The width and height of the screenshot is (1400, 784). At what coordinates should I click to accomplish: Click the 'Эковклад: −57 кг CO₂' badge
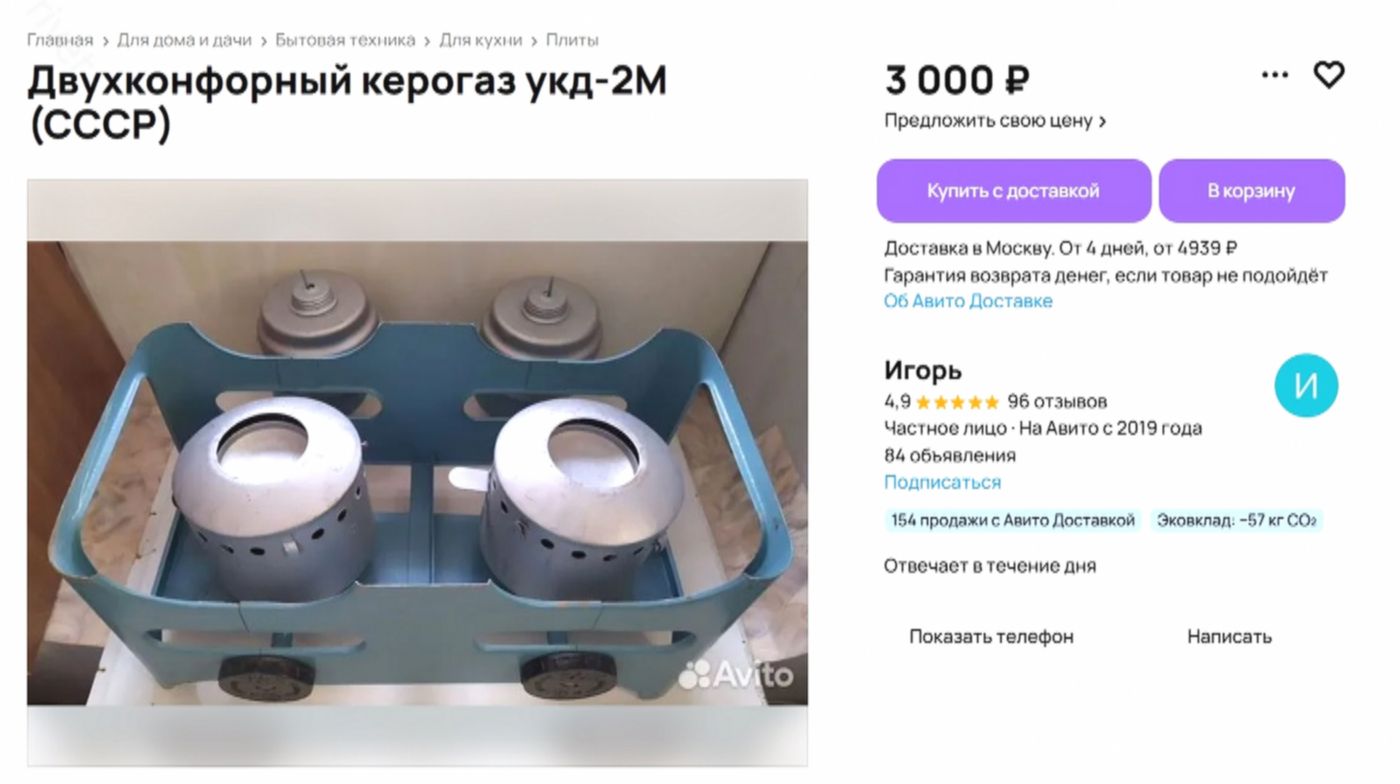(1236, 521)
